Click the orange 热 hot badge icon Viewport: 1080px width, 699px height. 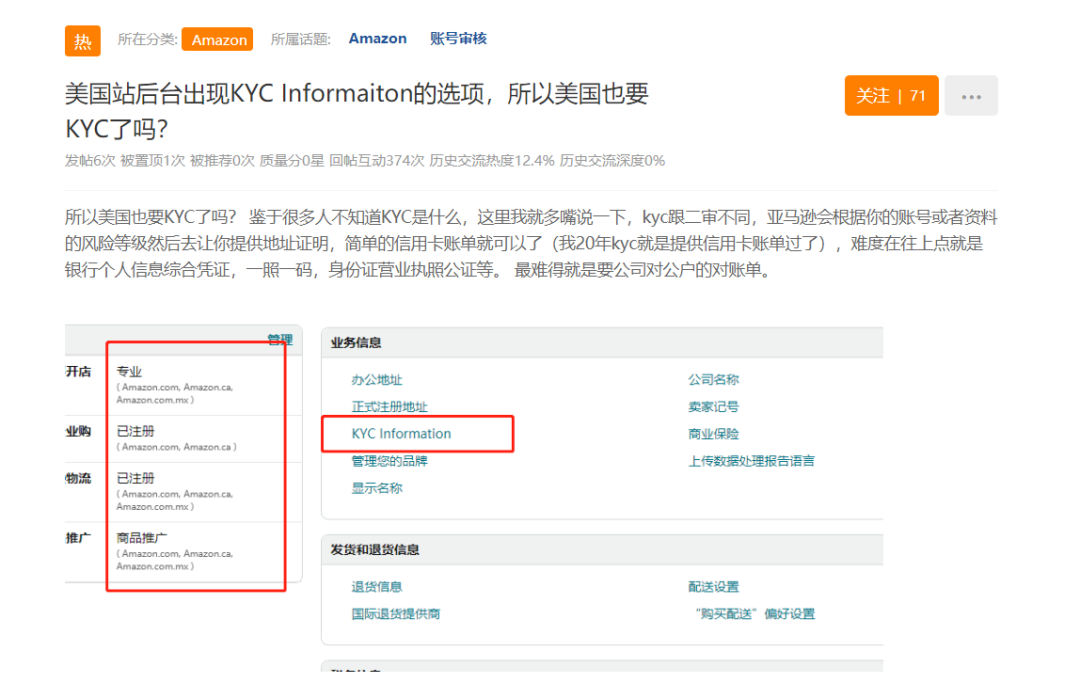click(82, 40)
